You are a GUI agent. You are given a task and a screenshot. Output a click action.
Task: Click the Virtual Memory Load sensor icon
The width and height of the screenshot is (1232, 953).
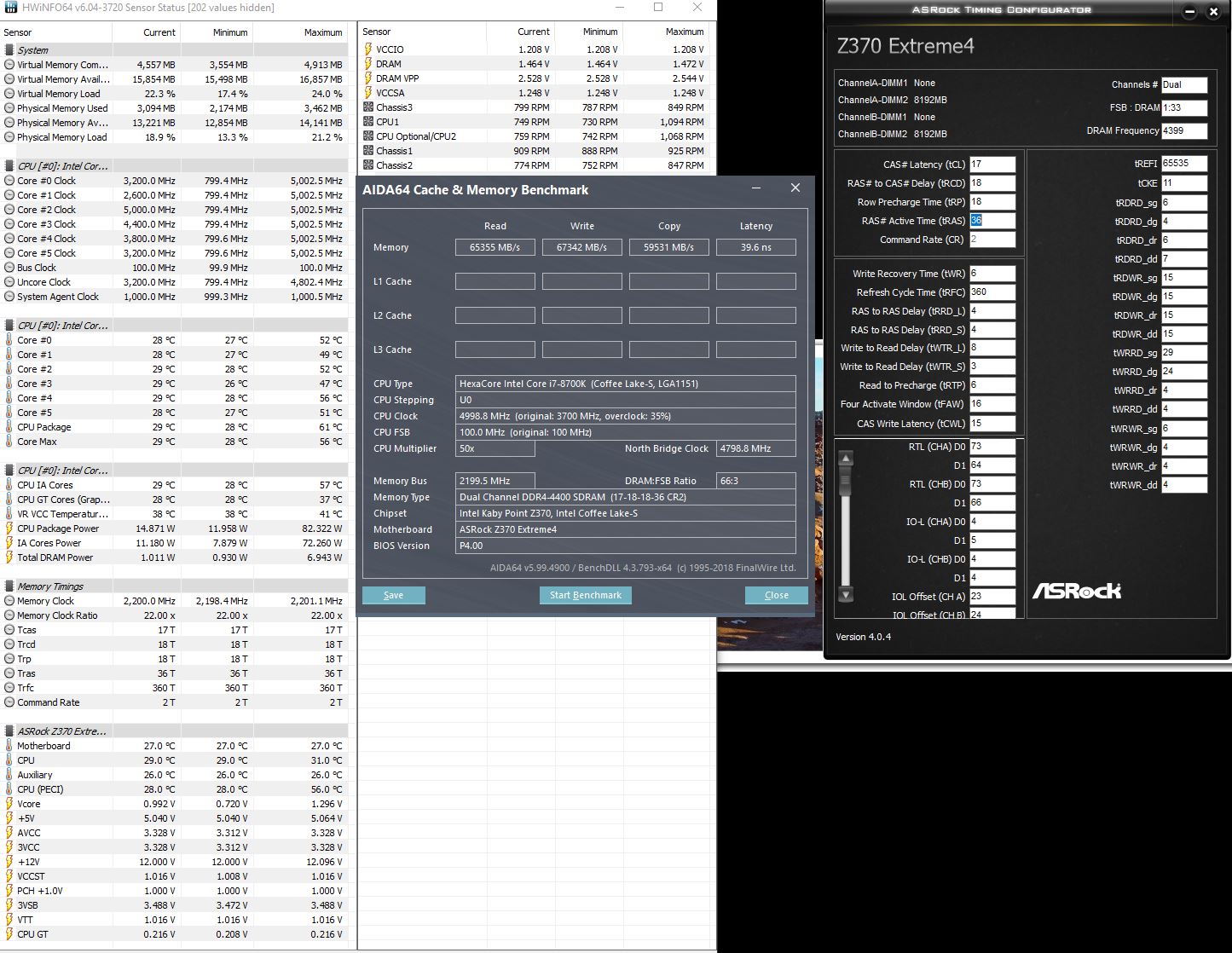pyautogui.click(x=9, y=94)
